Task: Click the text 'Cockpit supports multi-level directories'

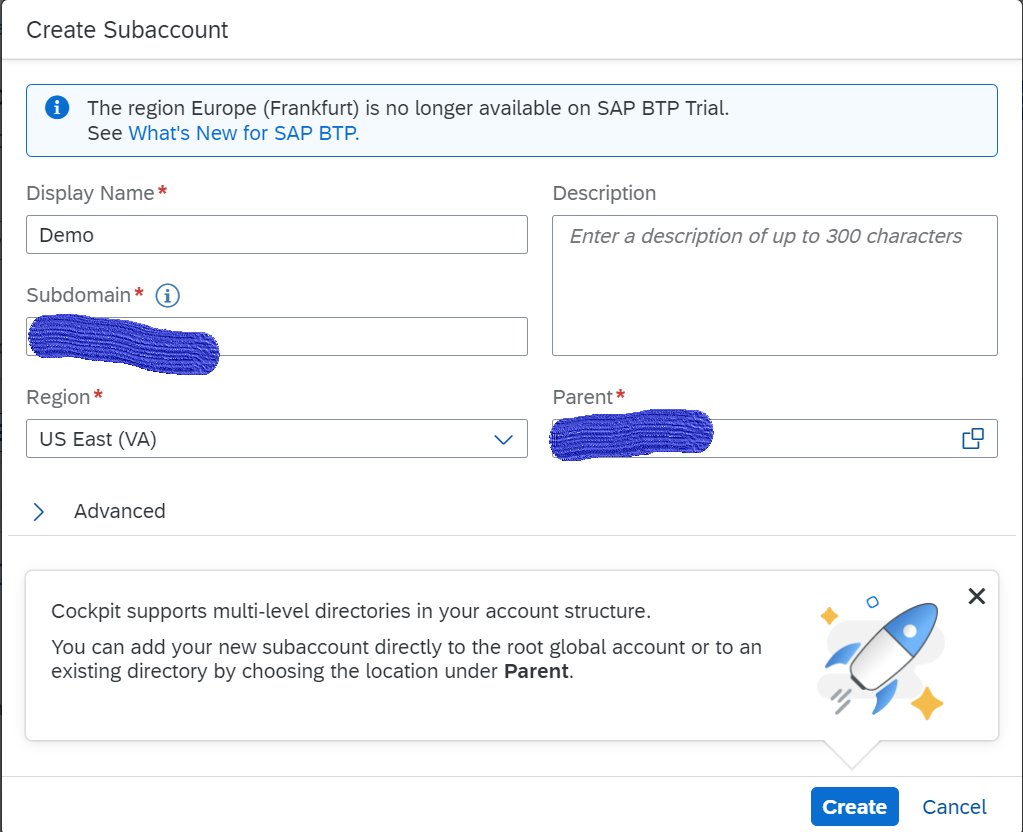Action: click(231, 611)
